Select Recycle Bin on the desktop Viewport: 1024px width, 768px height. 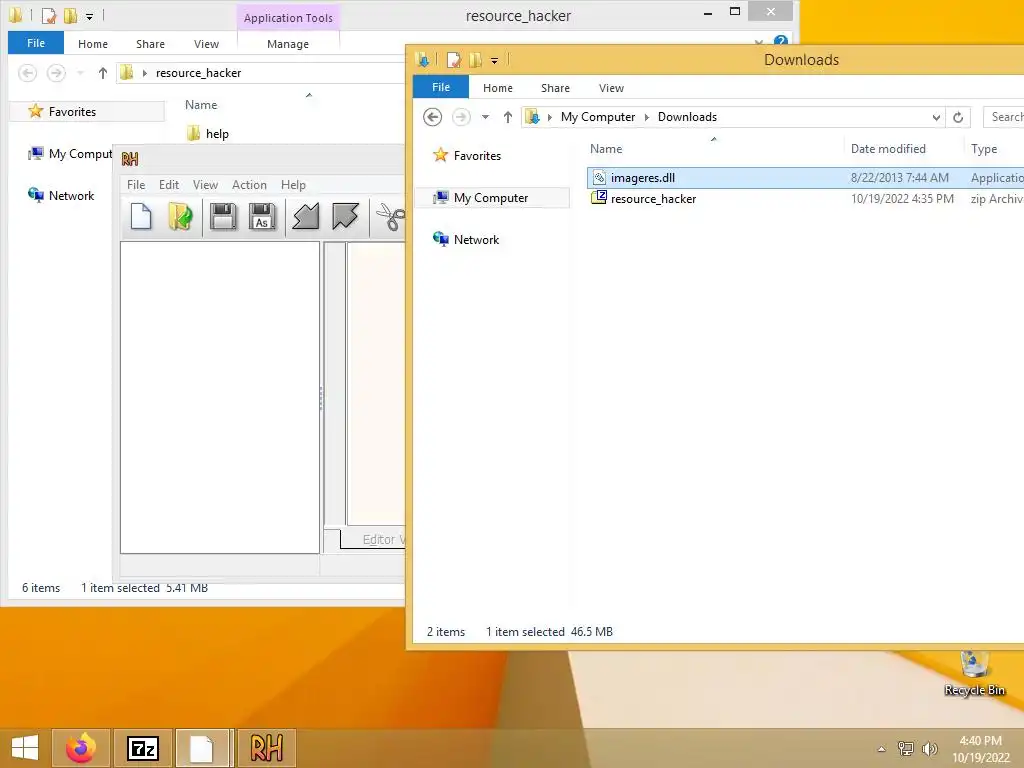(x=974, y=673)
